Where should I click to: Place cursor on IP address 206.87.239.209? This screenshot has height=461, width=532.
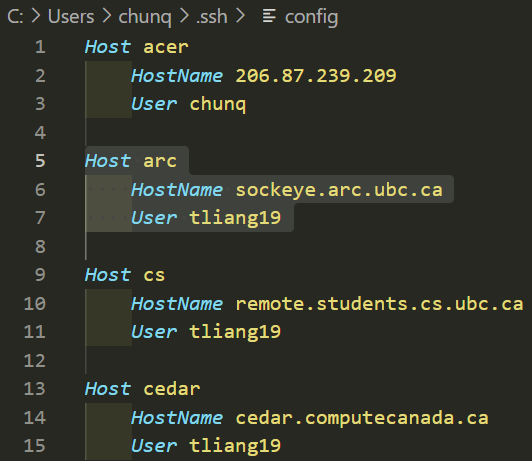[316, 76]
